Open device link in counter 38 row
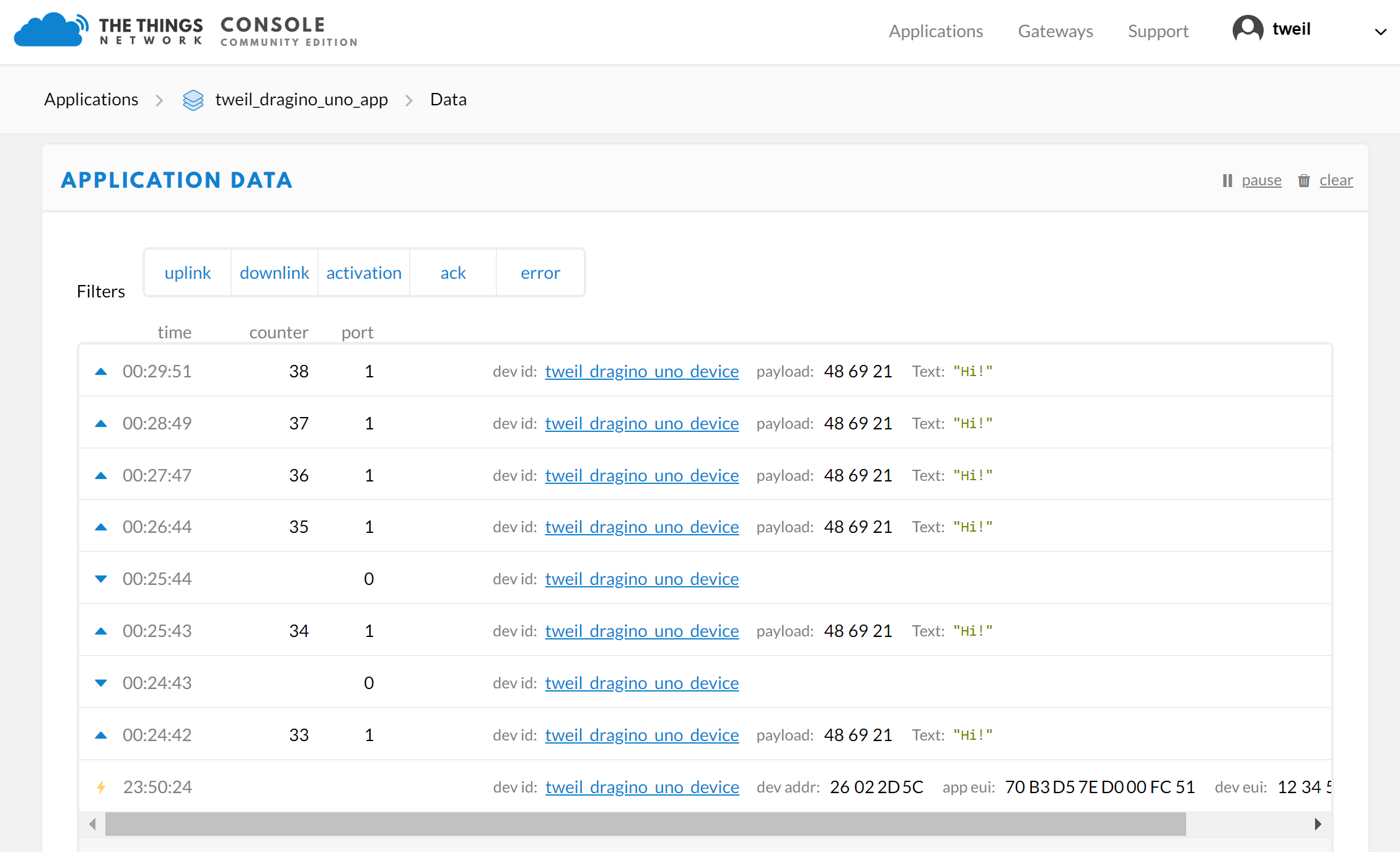 (642, 371)
